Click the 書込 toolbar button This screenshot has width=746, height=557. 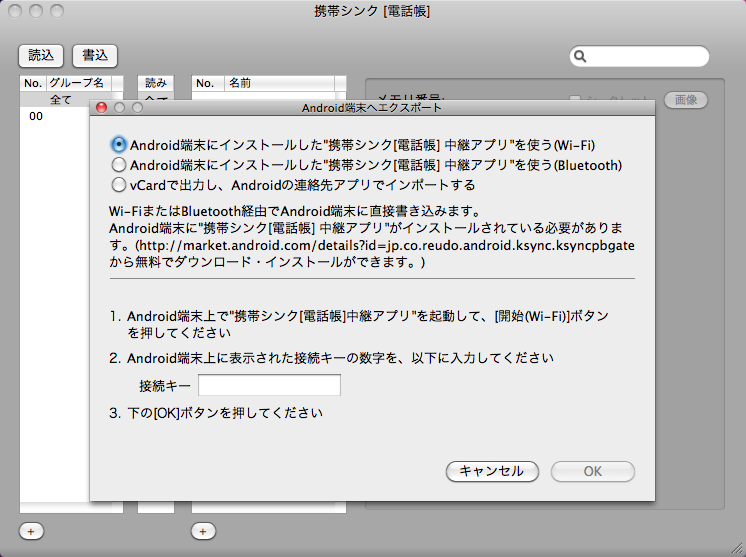pyautogui.click(x=94, y=55)
